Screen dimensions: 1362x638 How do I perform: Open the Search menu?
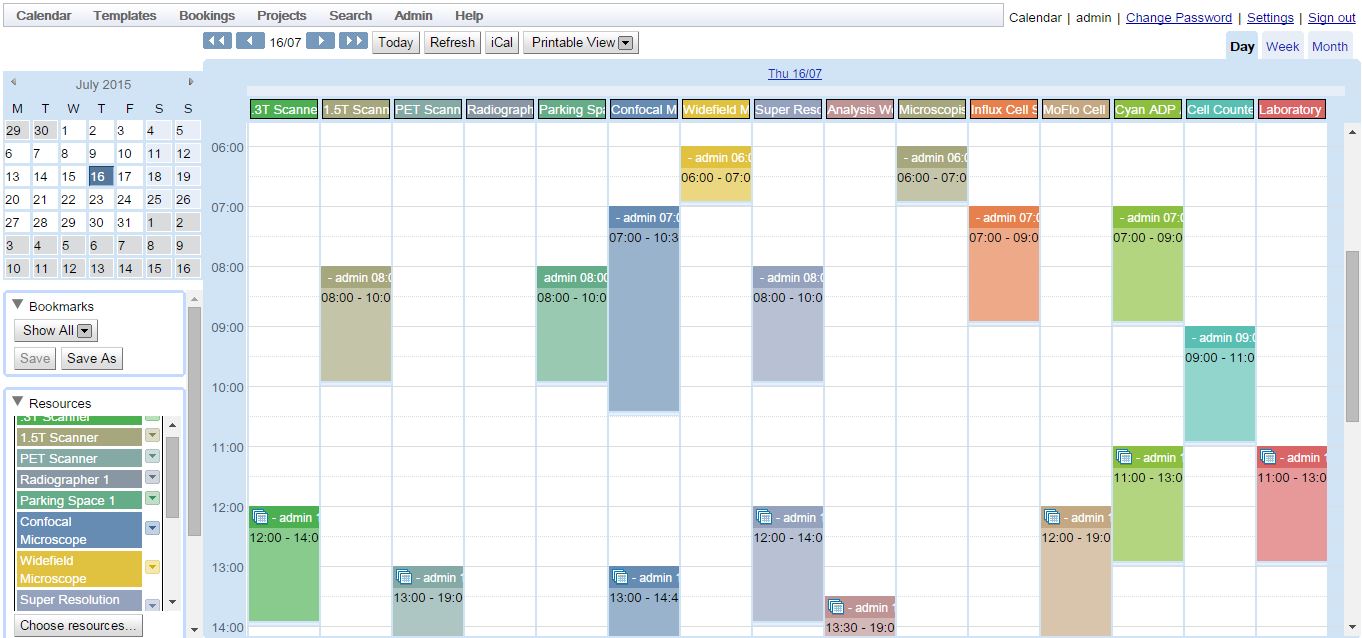(350, 16)
